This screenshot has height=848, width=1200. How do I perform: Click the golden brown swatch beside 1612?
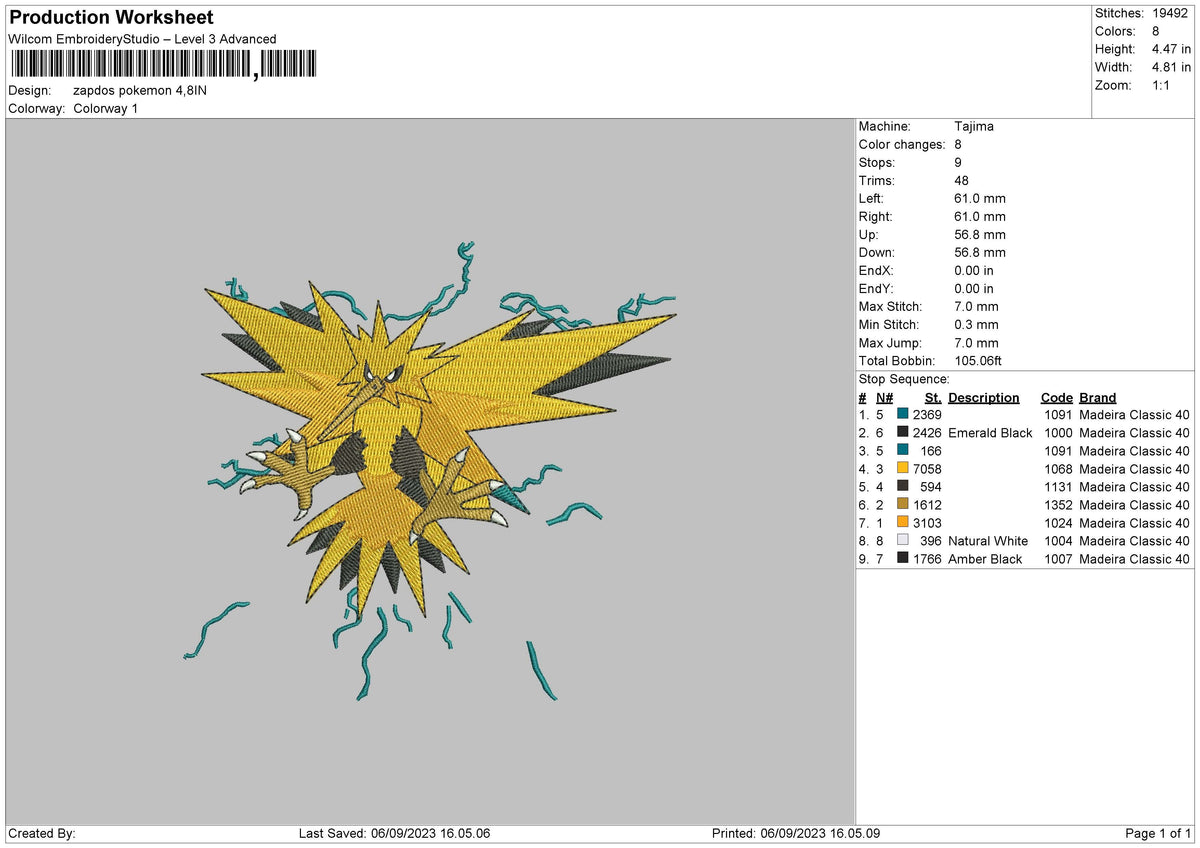click(903, 505)
